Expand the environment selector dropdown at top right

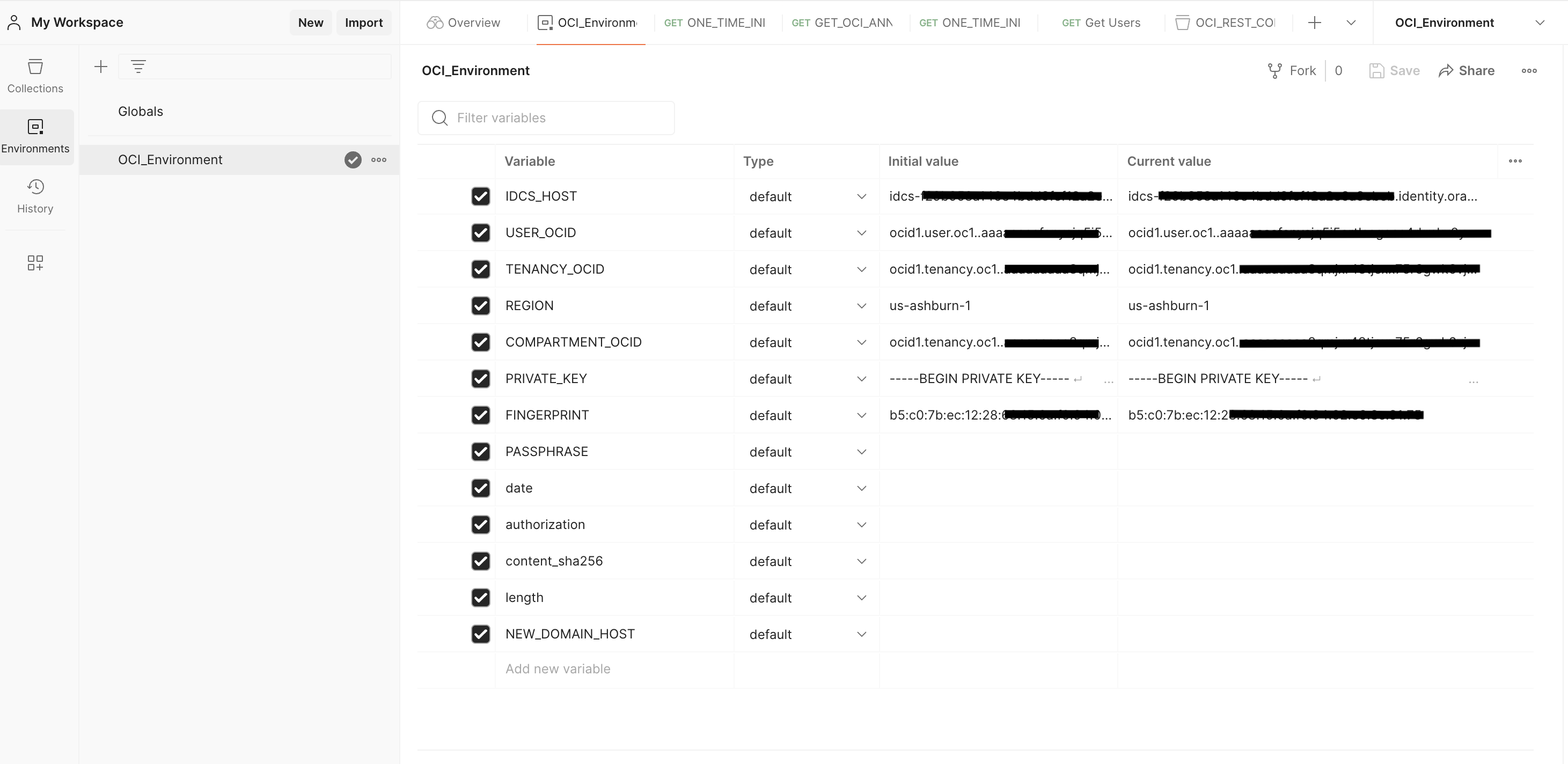[1540, 23]
